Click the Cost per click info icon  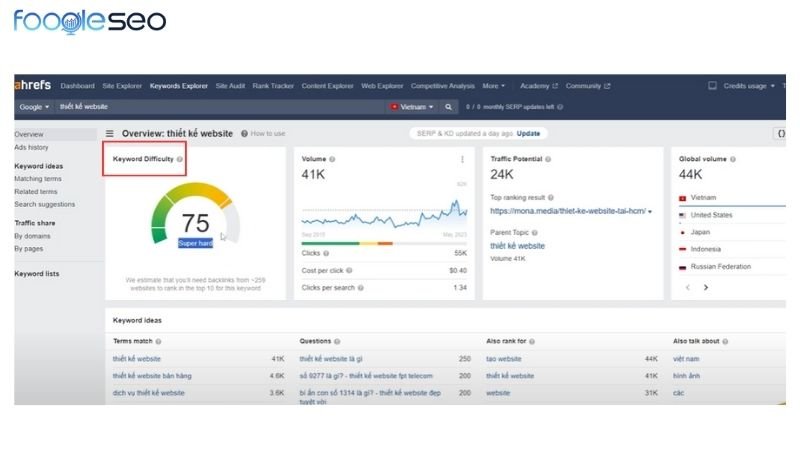tap(349, 271)
